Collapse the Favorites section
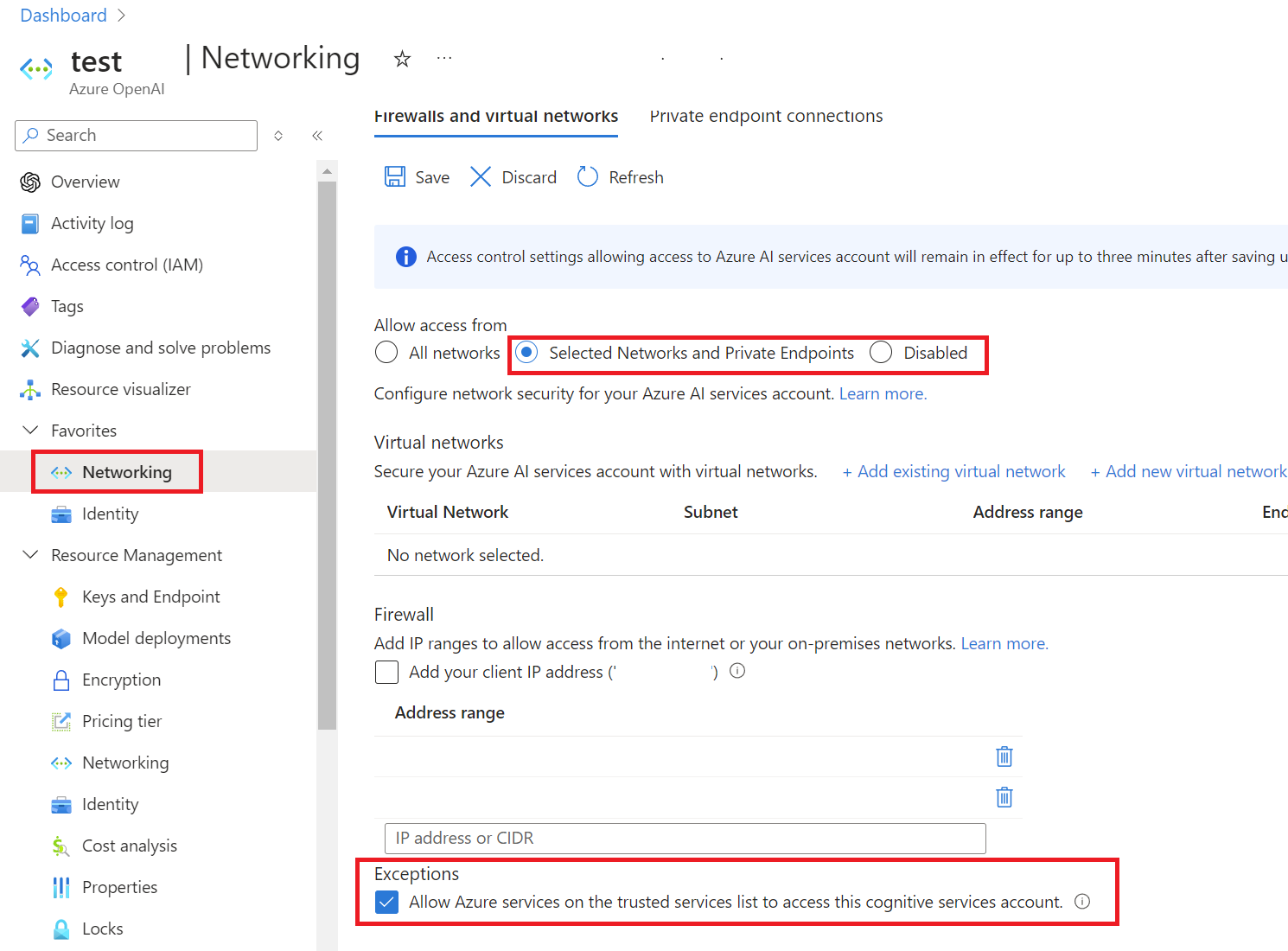The image size is (1288, 951). pyautogui.click(x=30, y=431)
